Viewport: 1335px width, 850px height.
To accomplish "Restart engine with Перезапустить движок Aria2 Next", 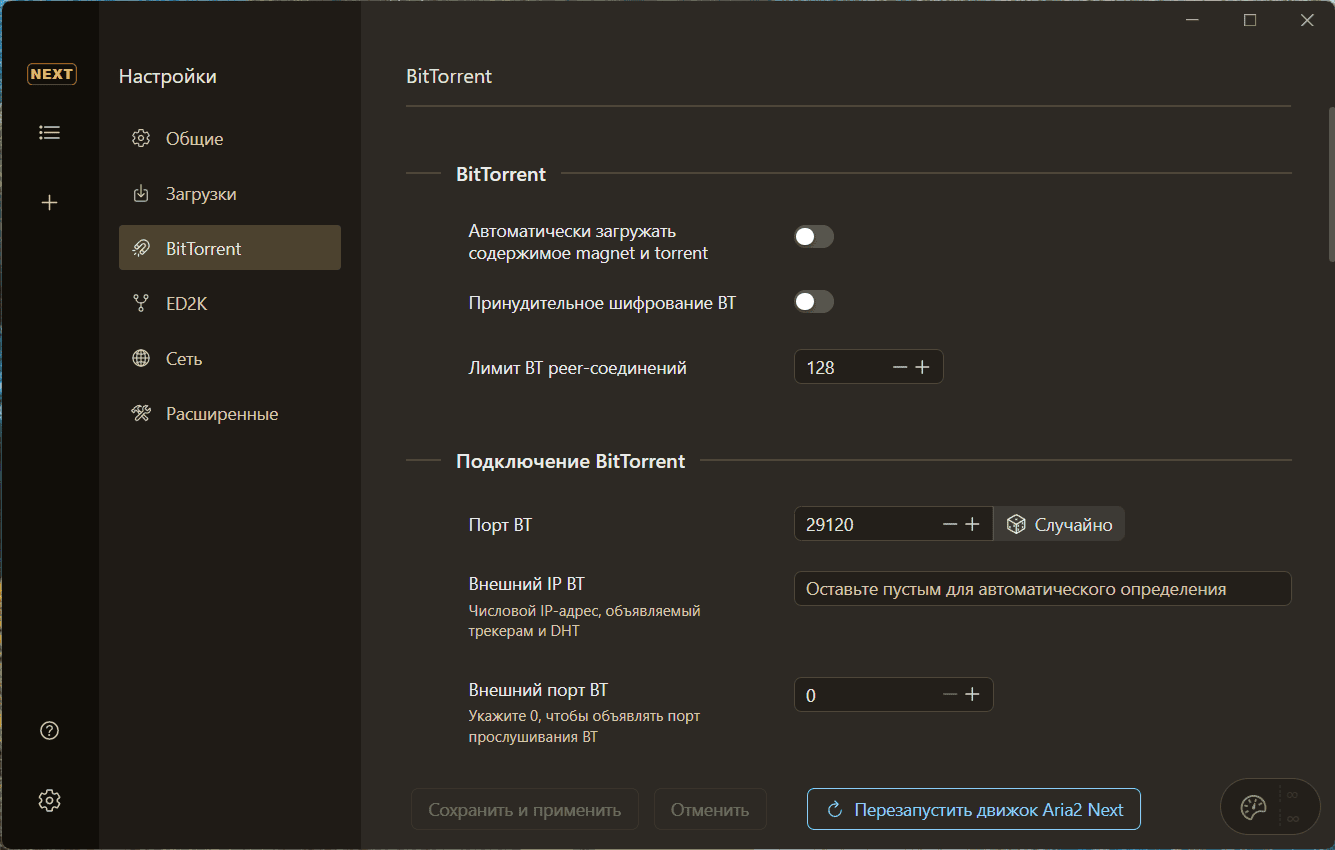I will 974,810.
